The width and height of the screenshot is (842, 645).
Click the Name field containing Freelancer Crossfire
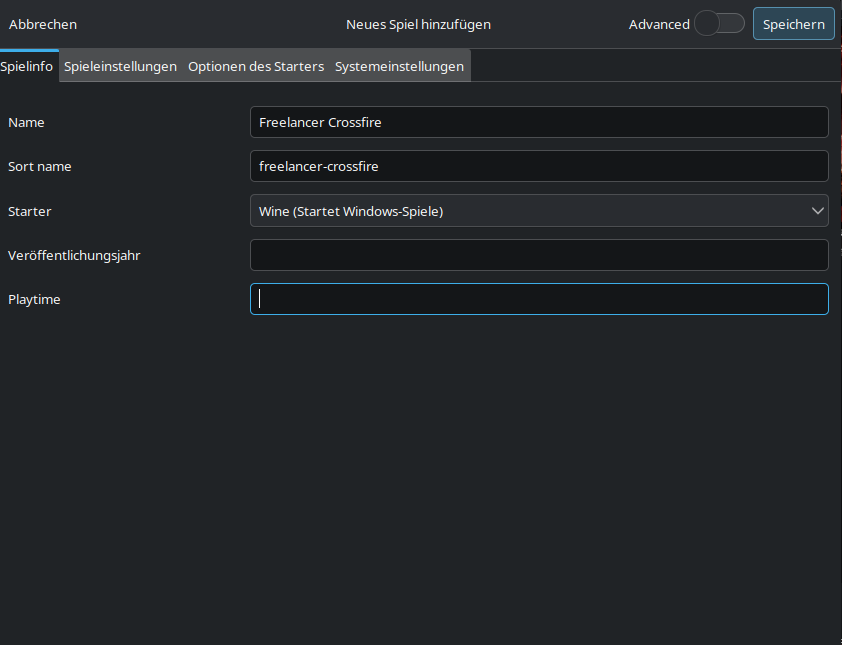539,122
